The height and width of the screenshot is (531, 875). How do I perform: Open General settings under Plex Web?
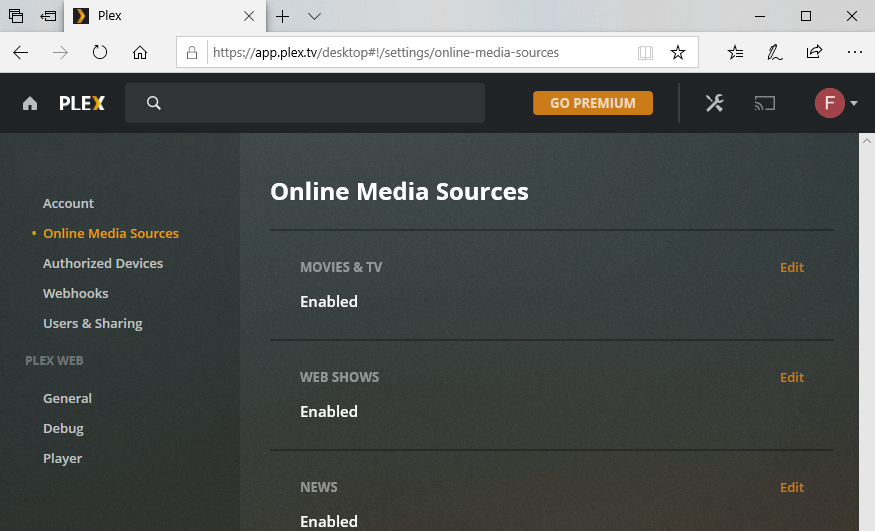pyautogui.click(x=68, y=398)
